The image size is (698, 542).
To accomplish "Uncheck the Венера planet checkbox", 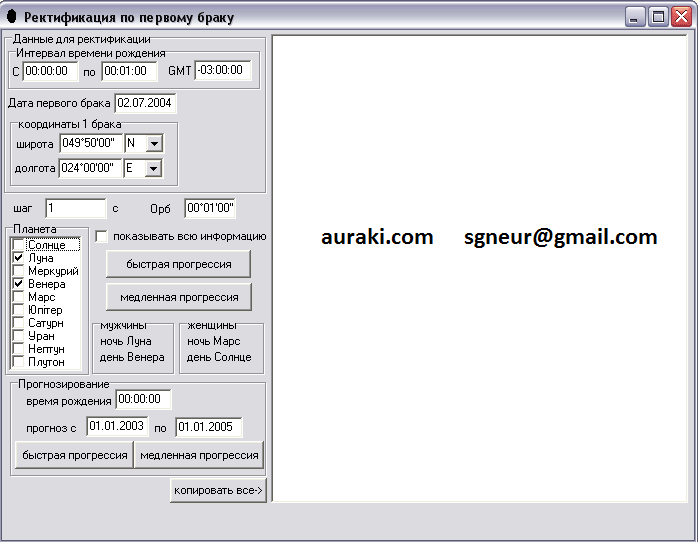I will 18,284.
